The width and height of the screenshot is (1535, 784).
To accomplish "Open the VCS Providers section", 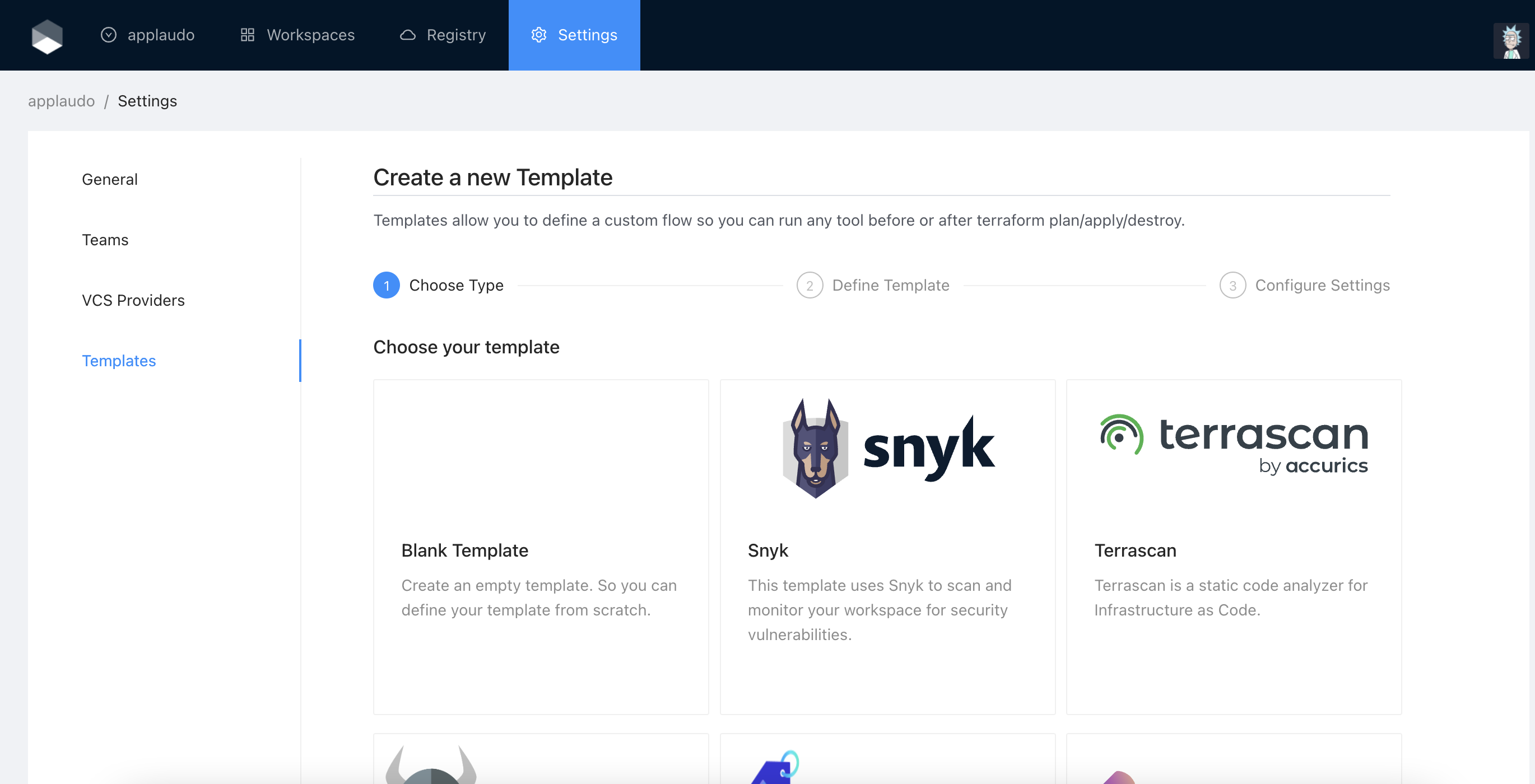I will pyautogui.click(x=133, y=300).
